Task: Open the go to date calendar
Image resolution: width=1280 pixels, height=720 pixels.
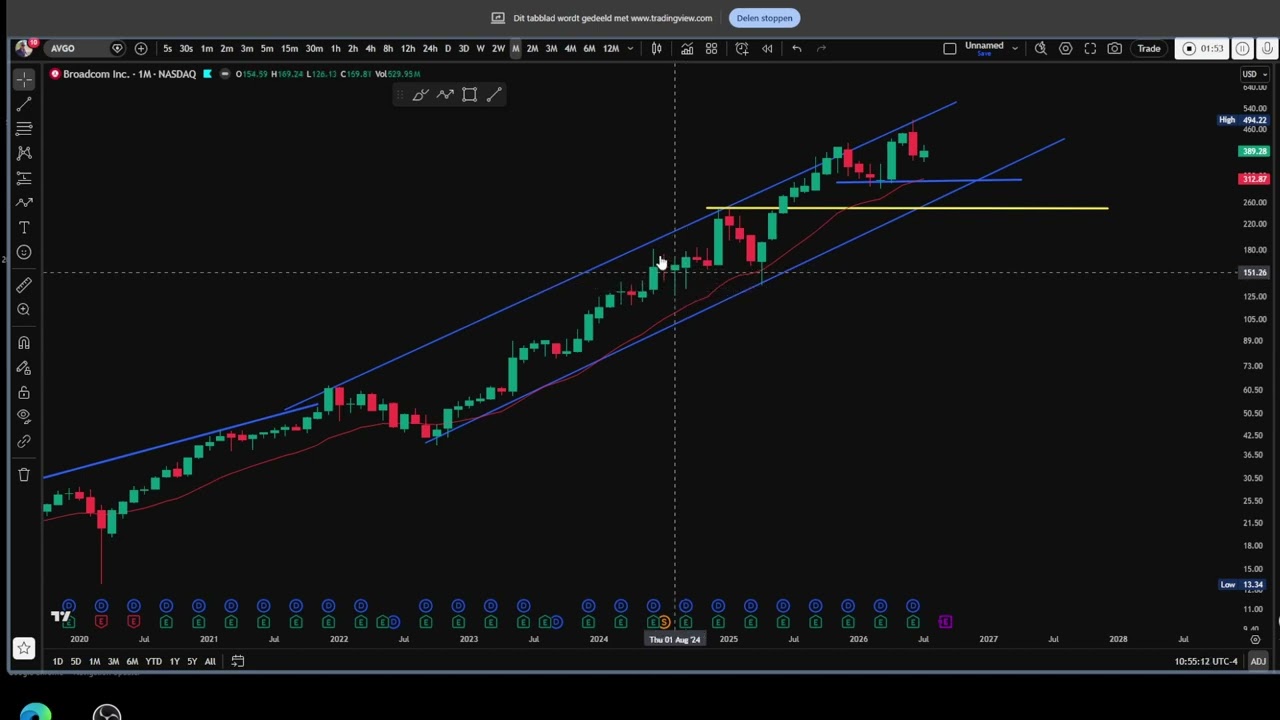Action: coord(238,661)
